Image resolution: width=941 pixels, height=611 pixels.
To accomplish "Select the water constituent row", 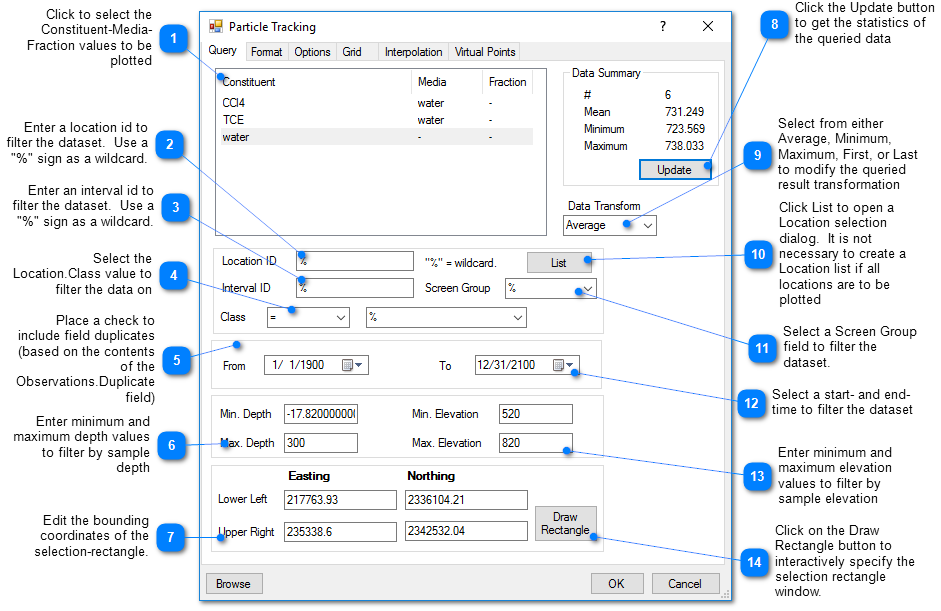I will point(300,136).
